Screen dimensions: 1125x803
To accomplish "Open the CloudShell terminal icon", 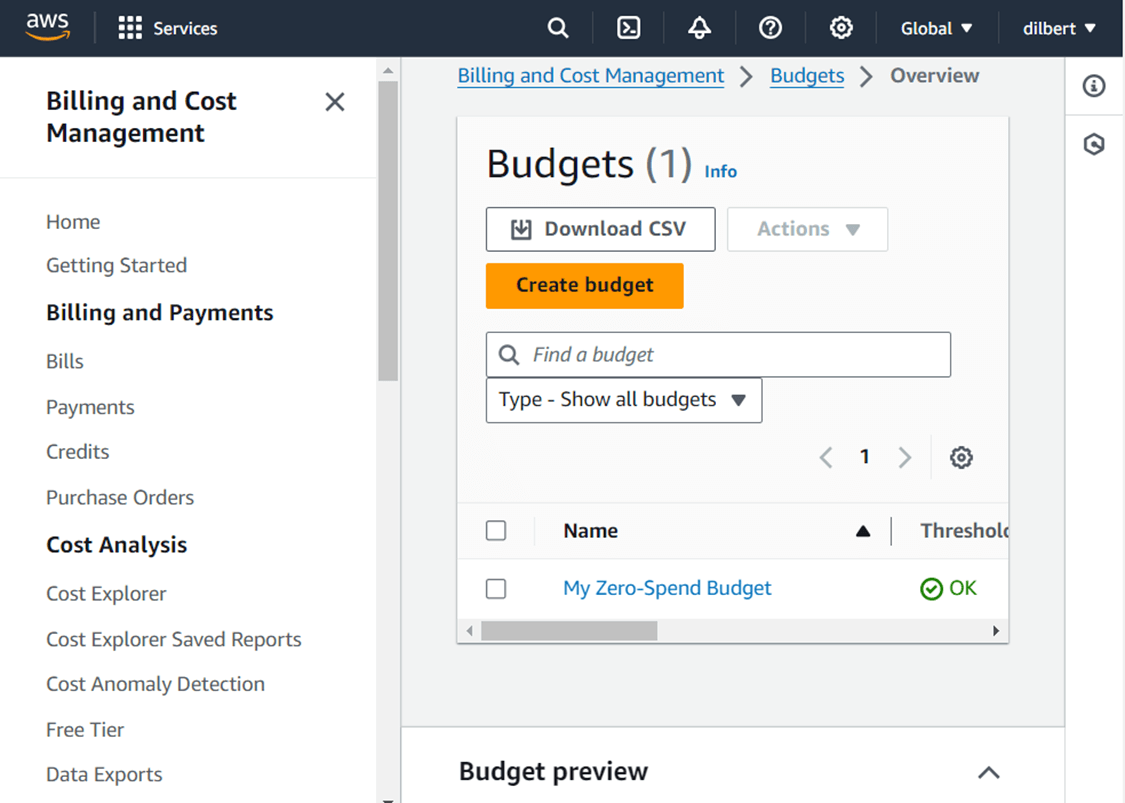I will (x=629, y=27).
